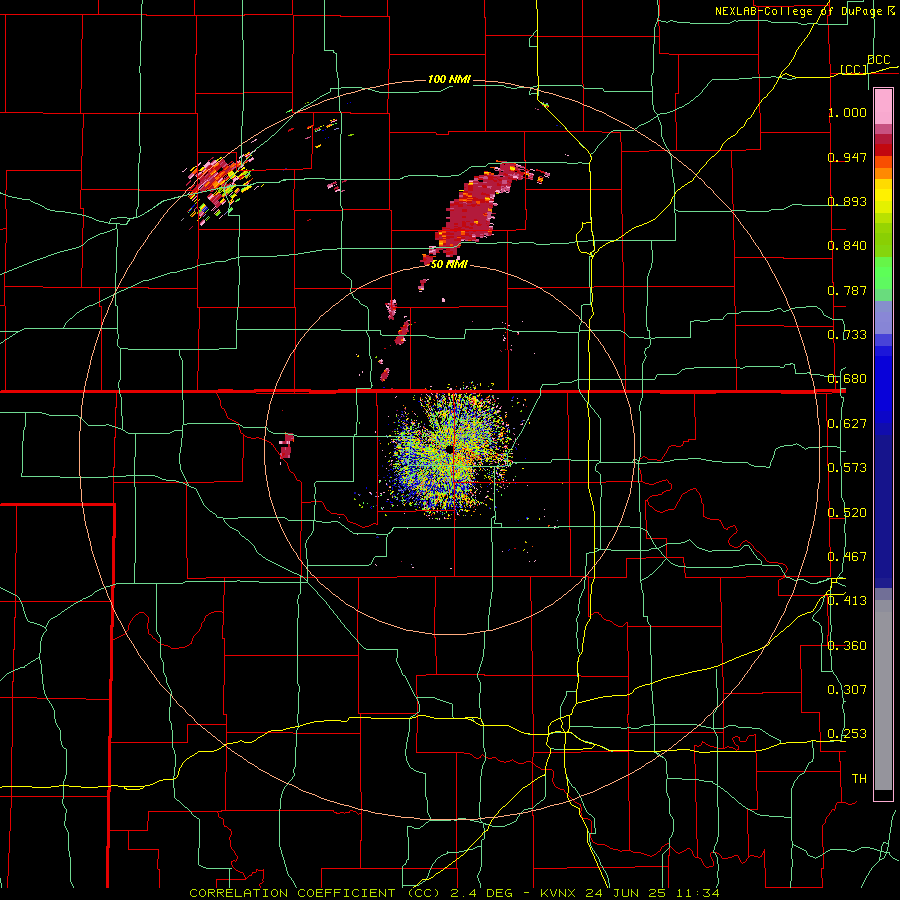900x900 pixels.
Task: Select the 0.840 scale value
Action: [x=847, y=246]
